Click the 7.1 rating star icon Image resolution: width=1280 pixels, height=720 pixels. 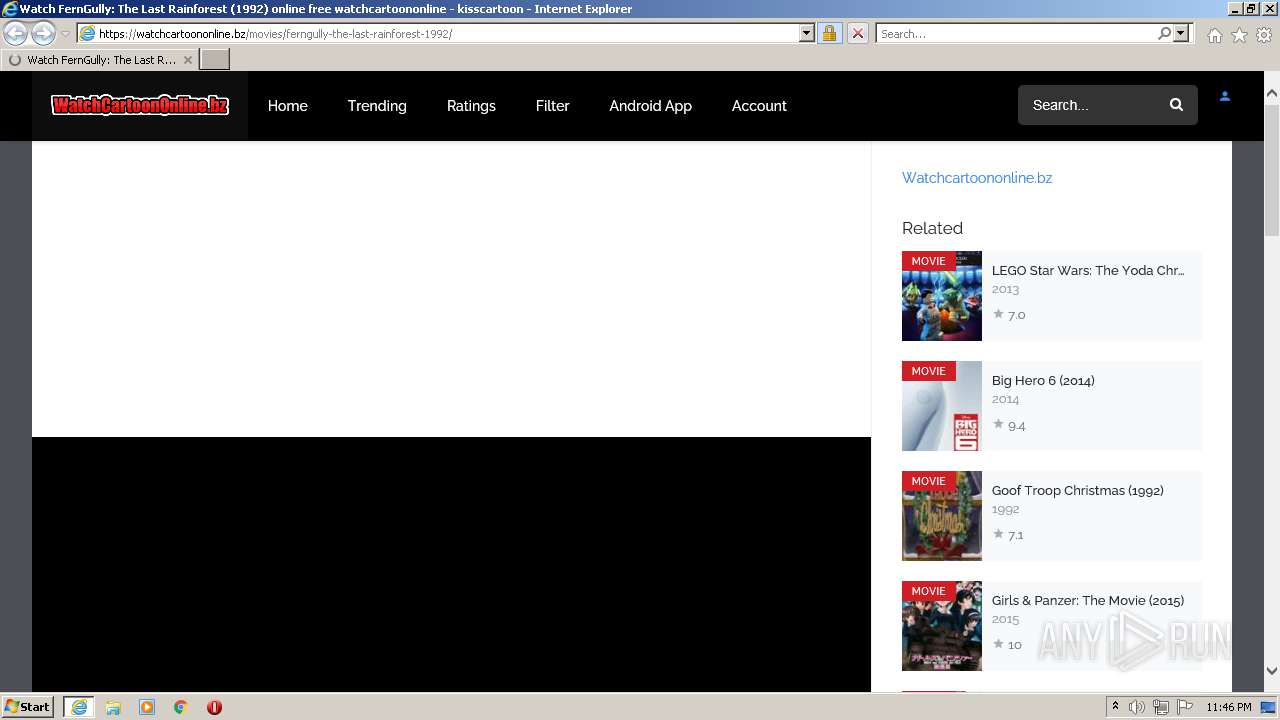point(998,534)
